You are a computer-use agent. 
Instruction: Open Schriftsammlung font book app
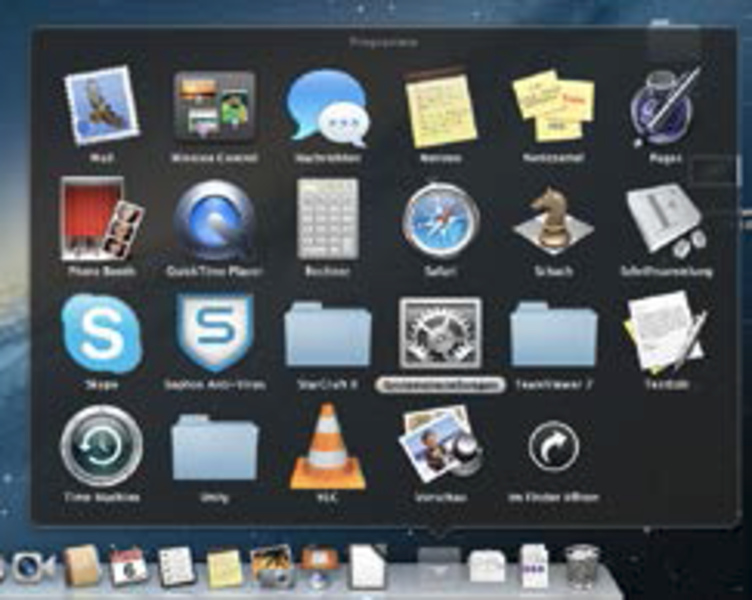tap(666, 220)
